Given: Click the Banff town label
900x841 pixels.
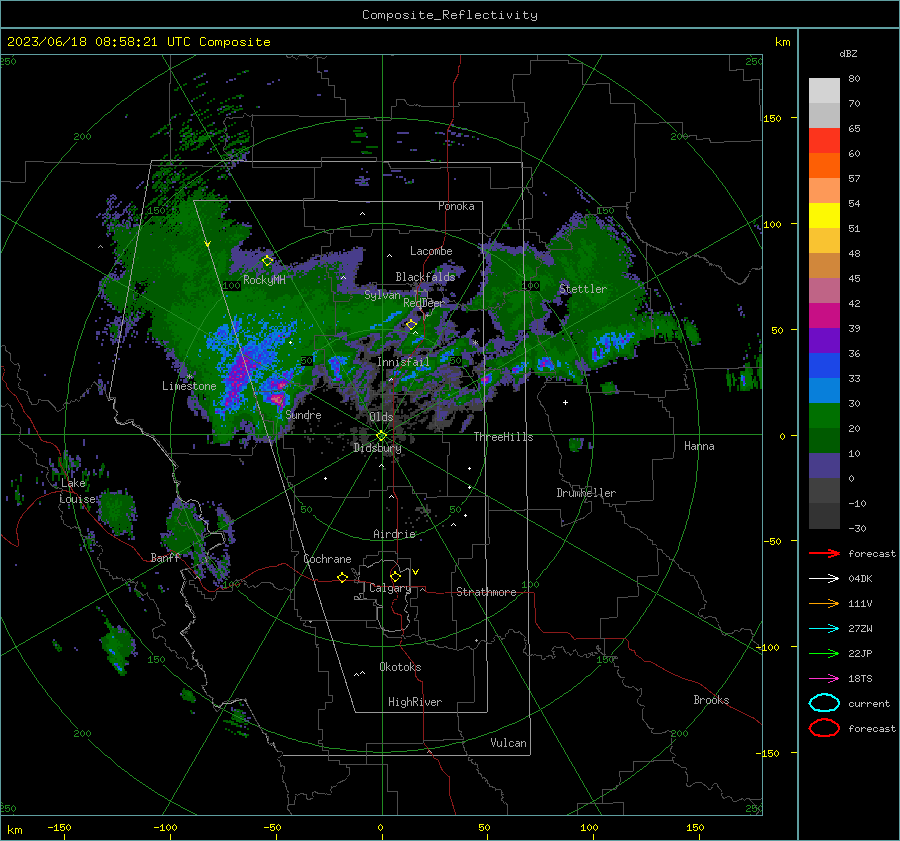Looking at the screenshot, I should [x=165, y=557].
